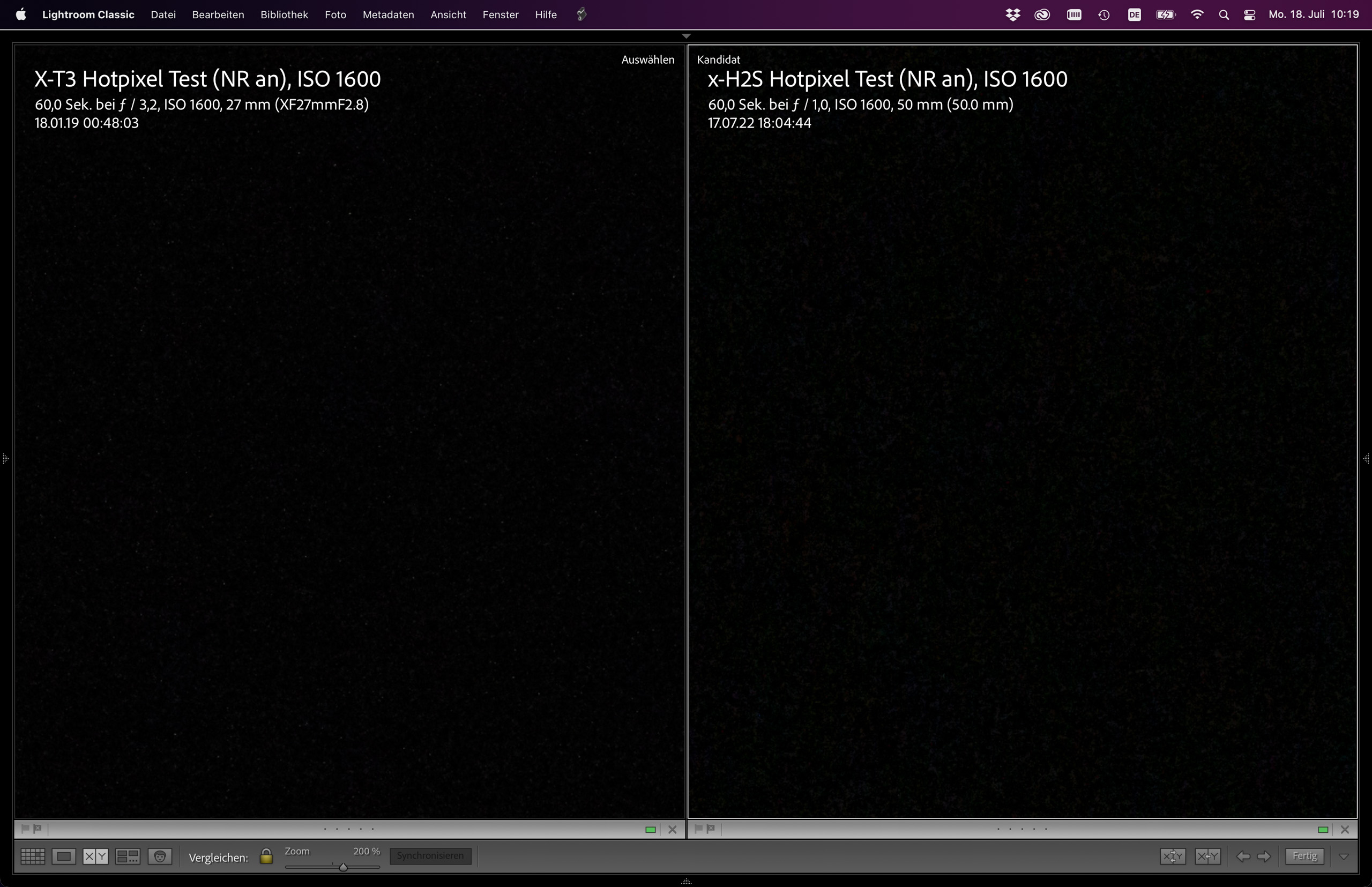
Task: Remove the x-H2S candidate with X
Action: 1345,830
